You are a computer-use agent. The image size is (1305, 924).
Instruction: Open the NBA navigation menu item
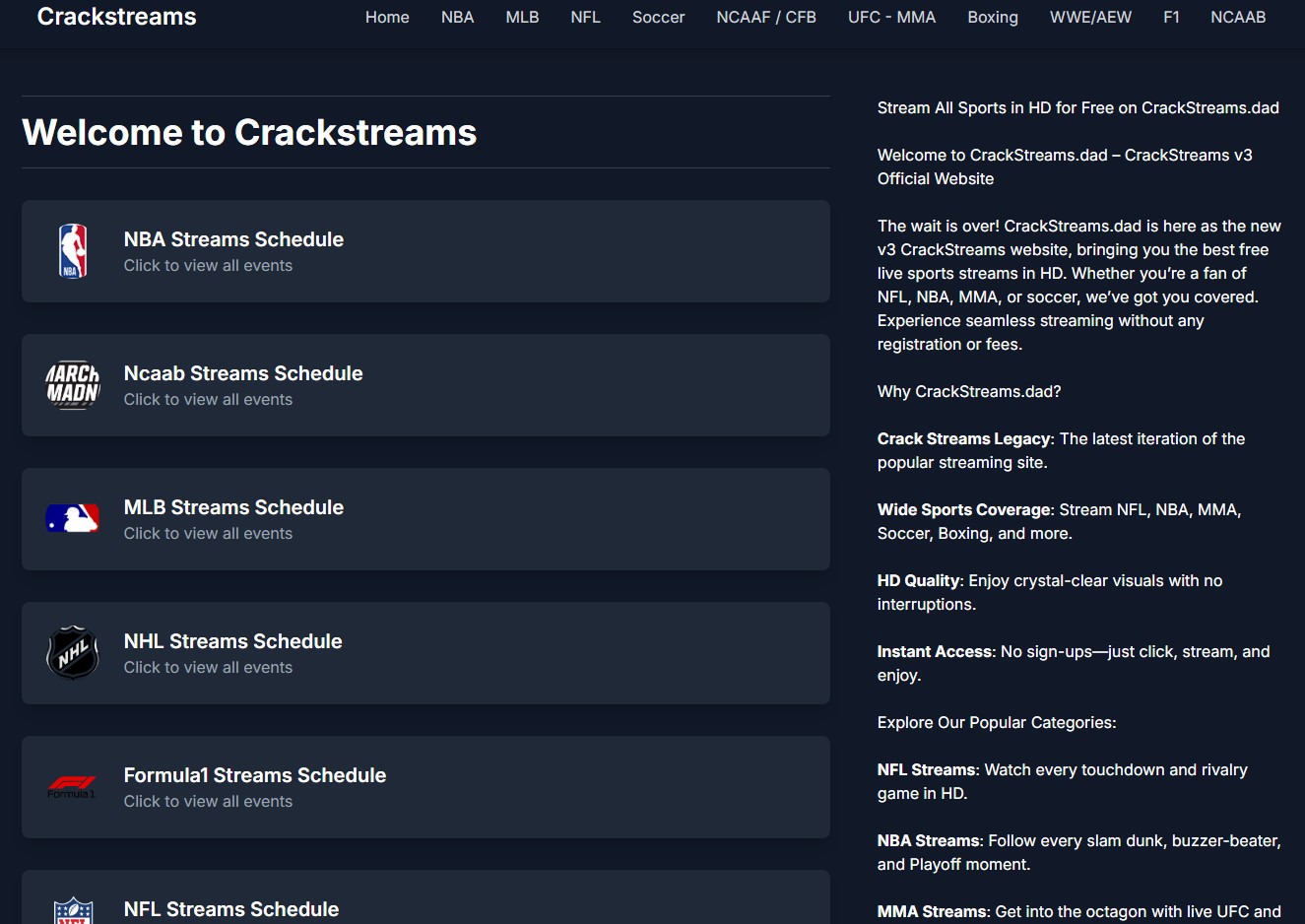(458, 17)
